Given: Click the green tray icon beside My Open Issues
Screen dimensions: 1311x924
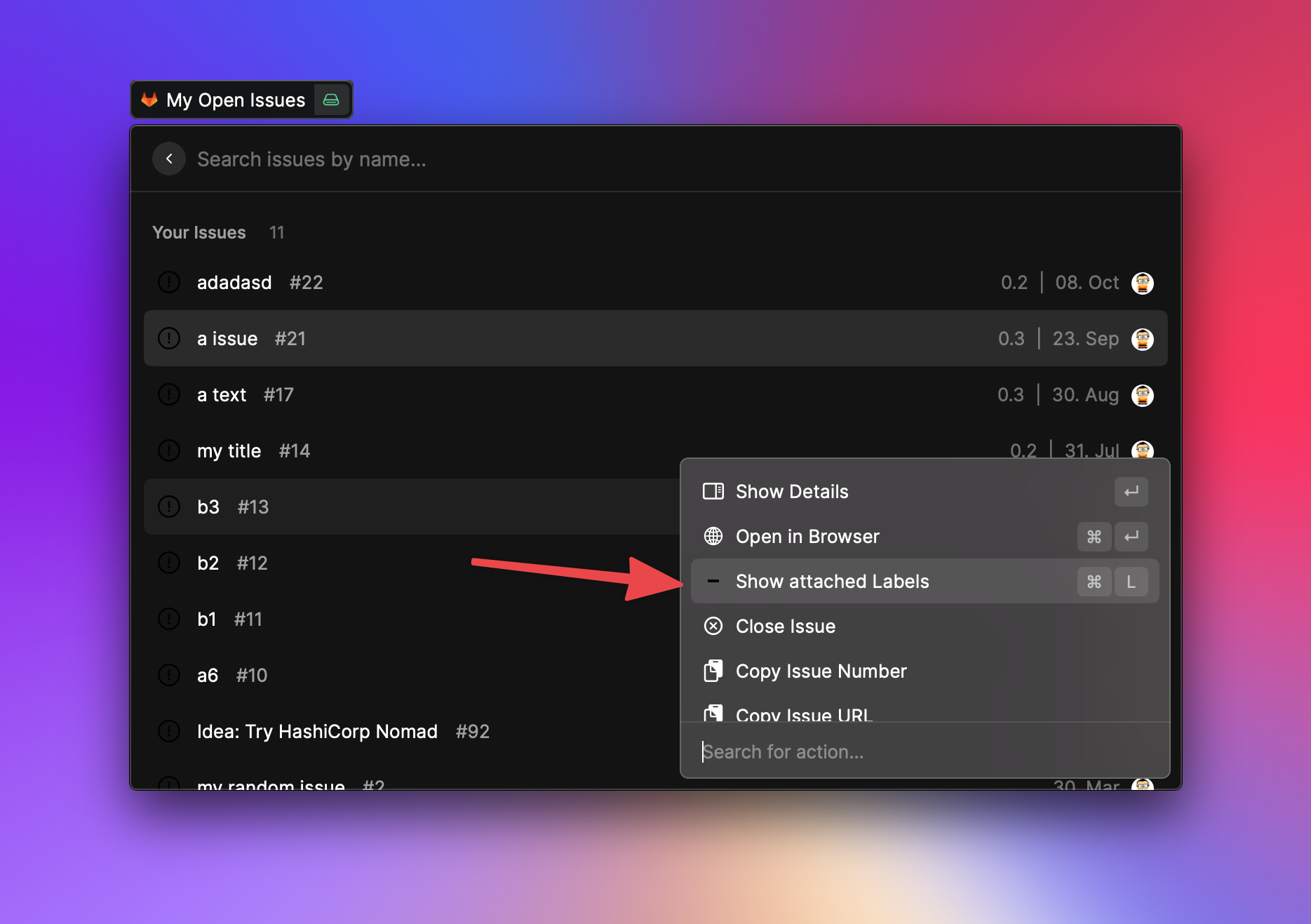Looking at the screenshot, I should click(331, 100).
